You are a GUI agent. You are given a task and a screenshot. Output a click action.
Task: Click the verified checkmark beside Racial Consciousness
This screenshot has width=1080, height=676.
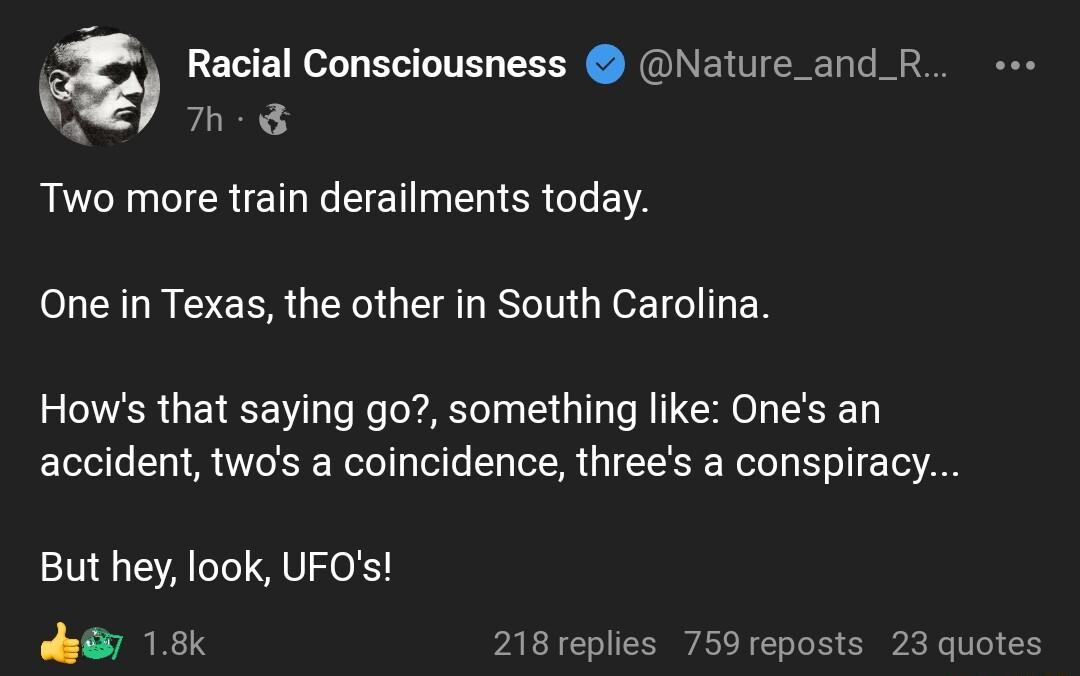[604, 63]
